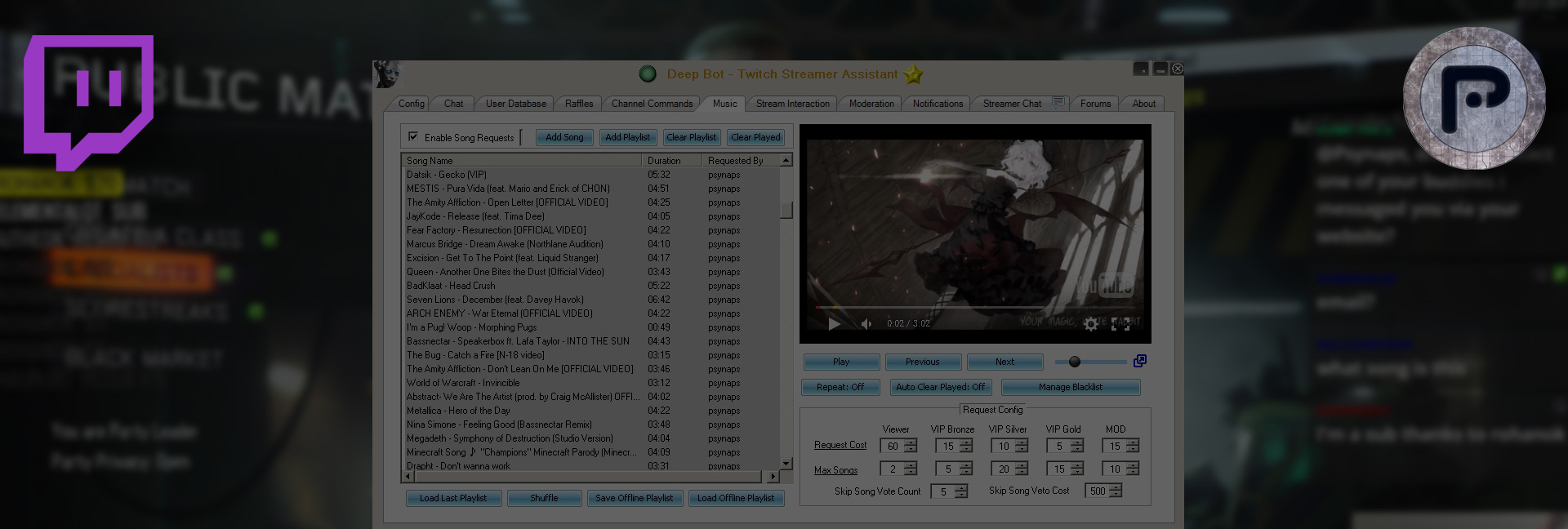This screenshot has width=1568, height=529.
Task: Open the User Database tab
Action: (516, 104)
